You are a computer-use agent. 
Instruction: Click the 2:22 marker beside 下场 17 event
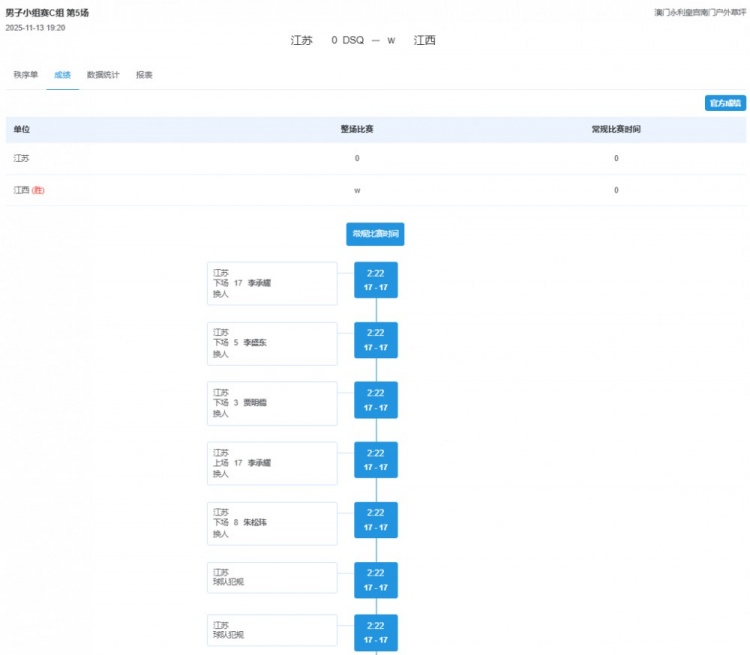(376, 280)
